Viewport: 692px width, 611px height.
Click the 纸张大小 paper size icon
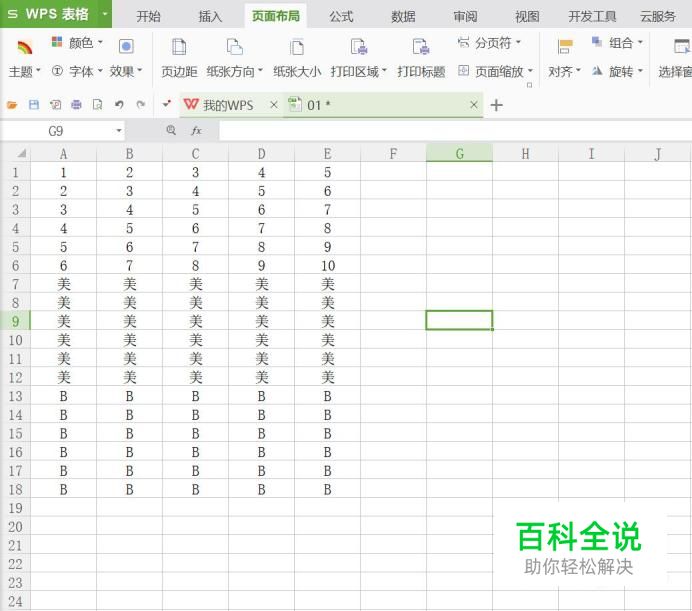(x=297, y=47)
